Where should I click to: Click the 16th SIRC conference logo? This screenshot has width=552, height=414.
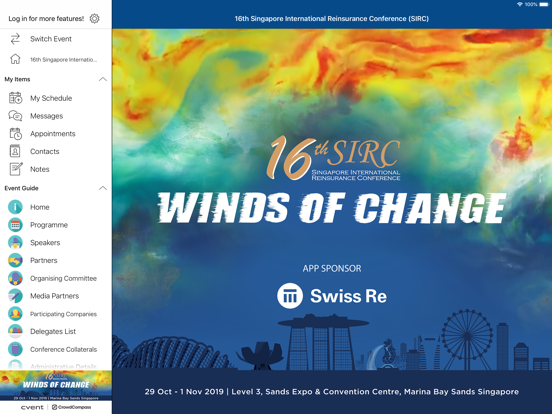[x=333, y=158]
